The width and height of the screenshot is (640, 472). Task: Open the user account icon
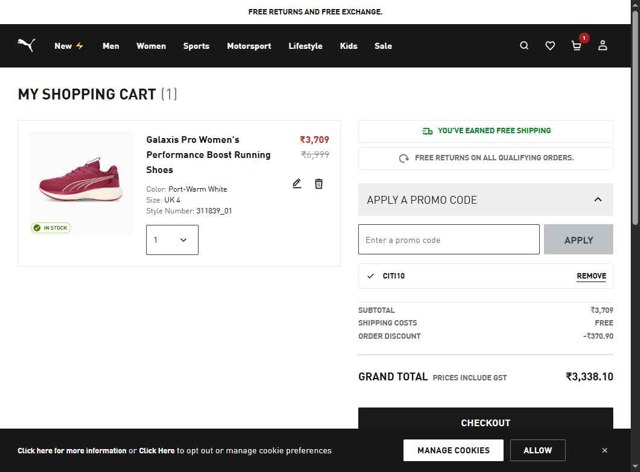pos(602,46)
